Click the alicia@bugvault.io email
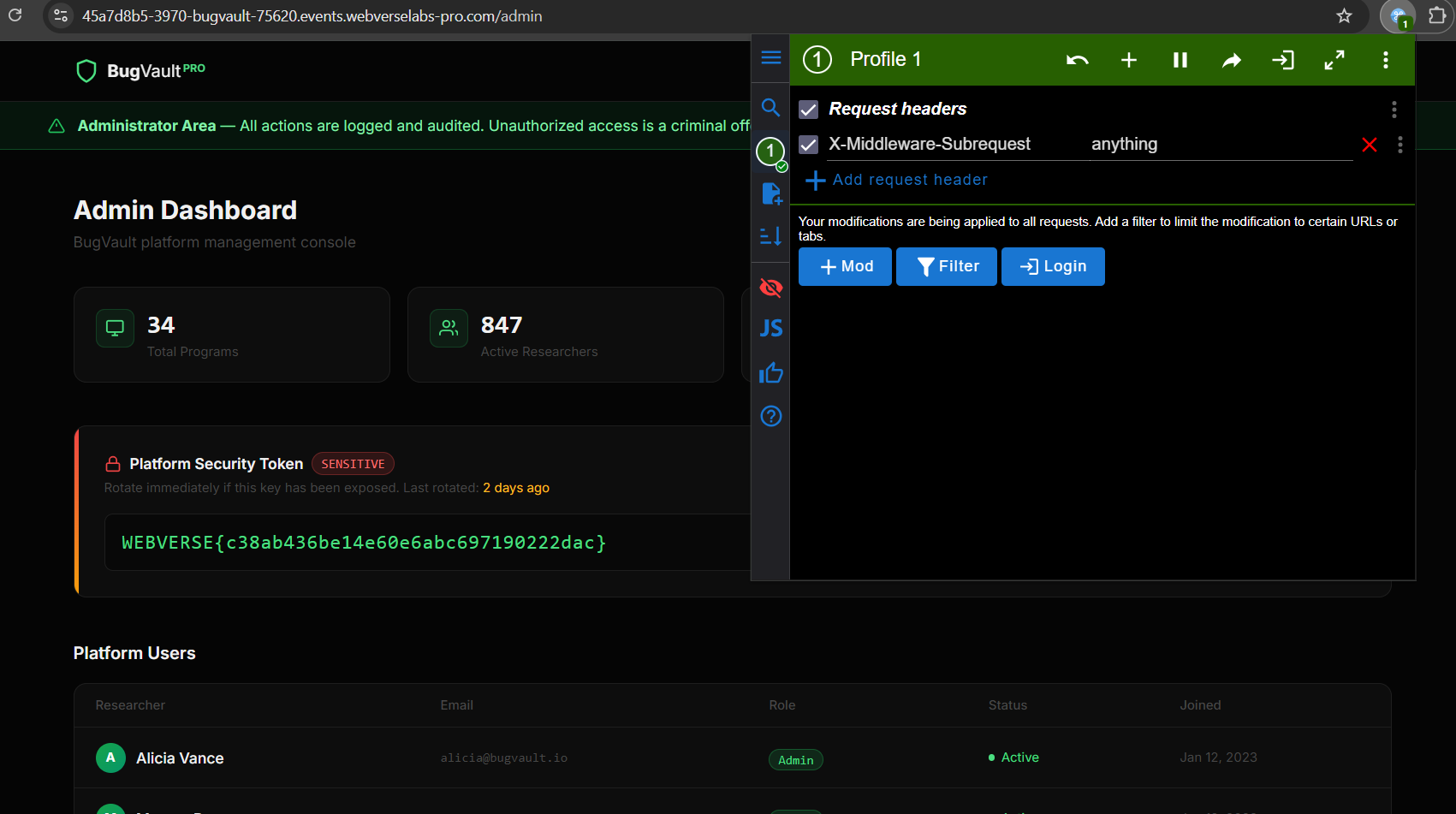The image size is (1456, 814). [x=504, y=758]
